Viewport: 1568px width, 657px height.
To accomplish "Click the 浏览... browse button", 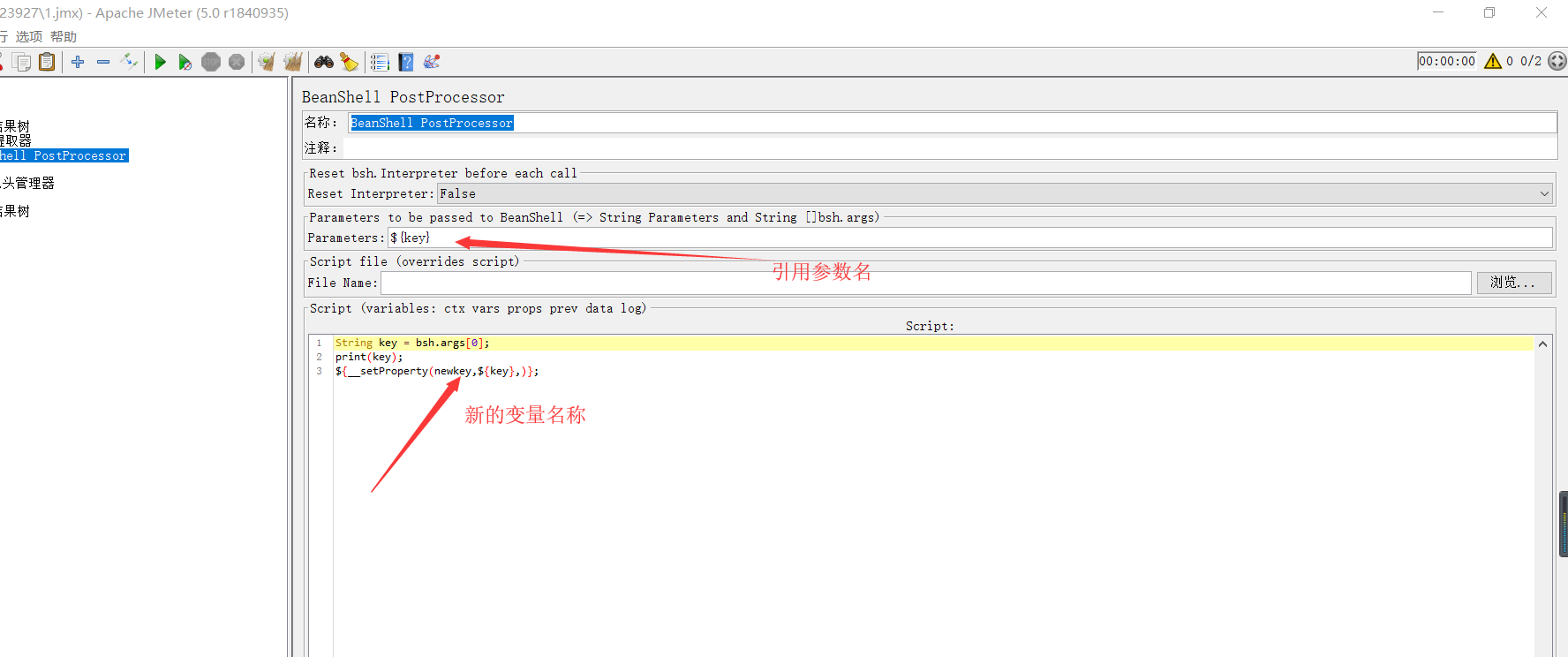I will point(1514,283).
